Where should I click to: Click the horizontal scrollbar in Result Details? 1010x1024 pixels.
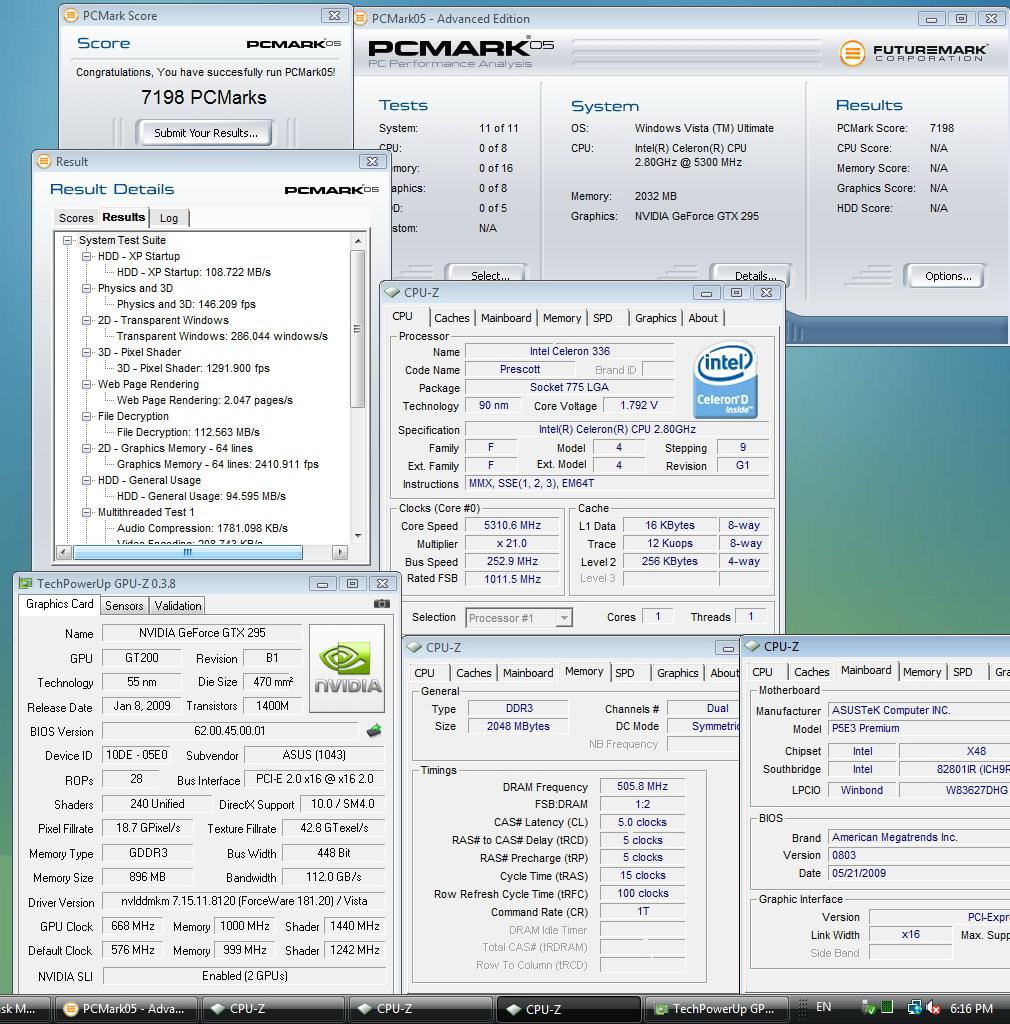(187, 552)
